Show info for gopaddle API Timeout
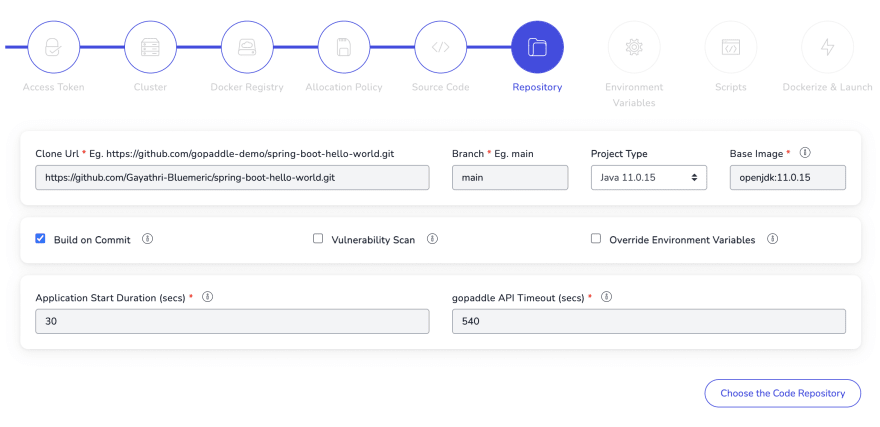The image size is (880, 427). tap(606, 297)
